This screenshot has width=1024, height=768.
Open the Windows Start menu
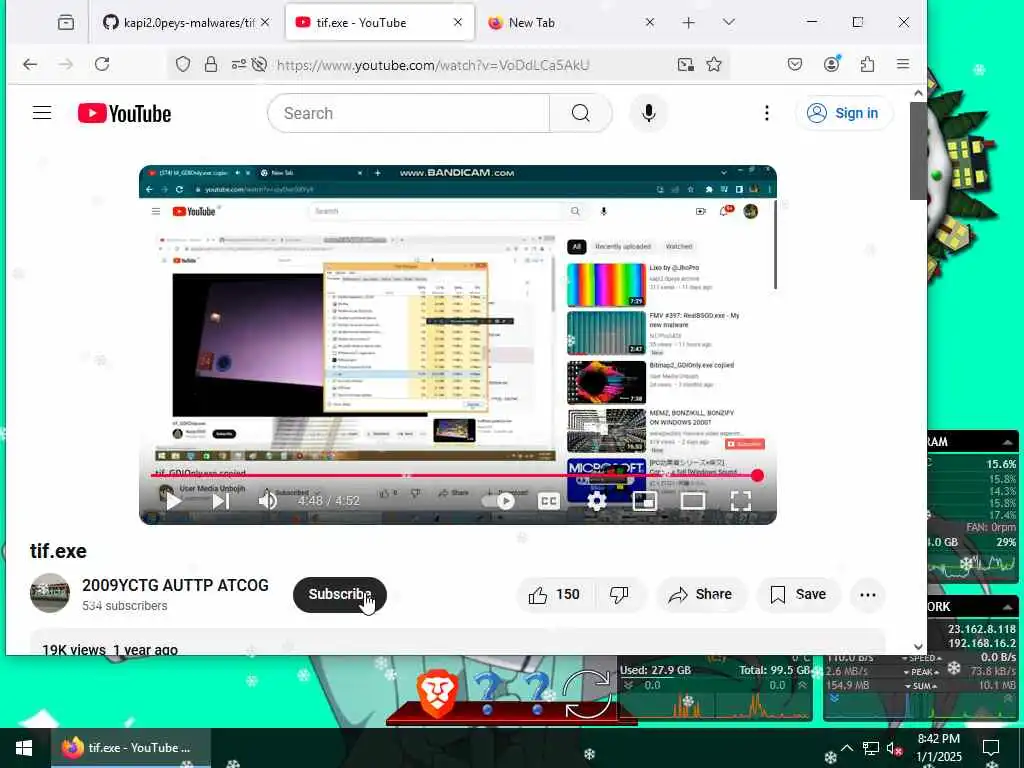tap(24, 748)
